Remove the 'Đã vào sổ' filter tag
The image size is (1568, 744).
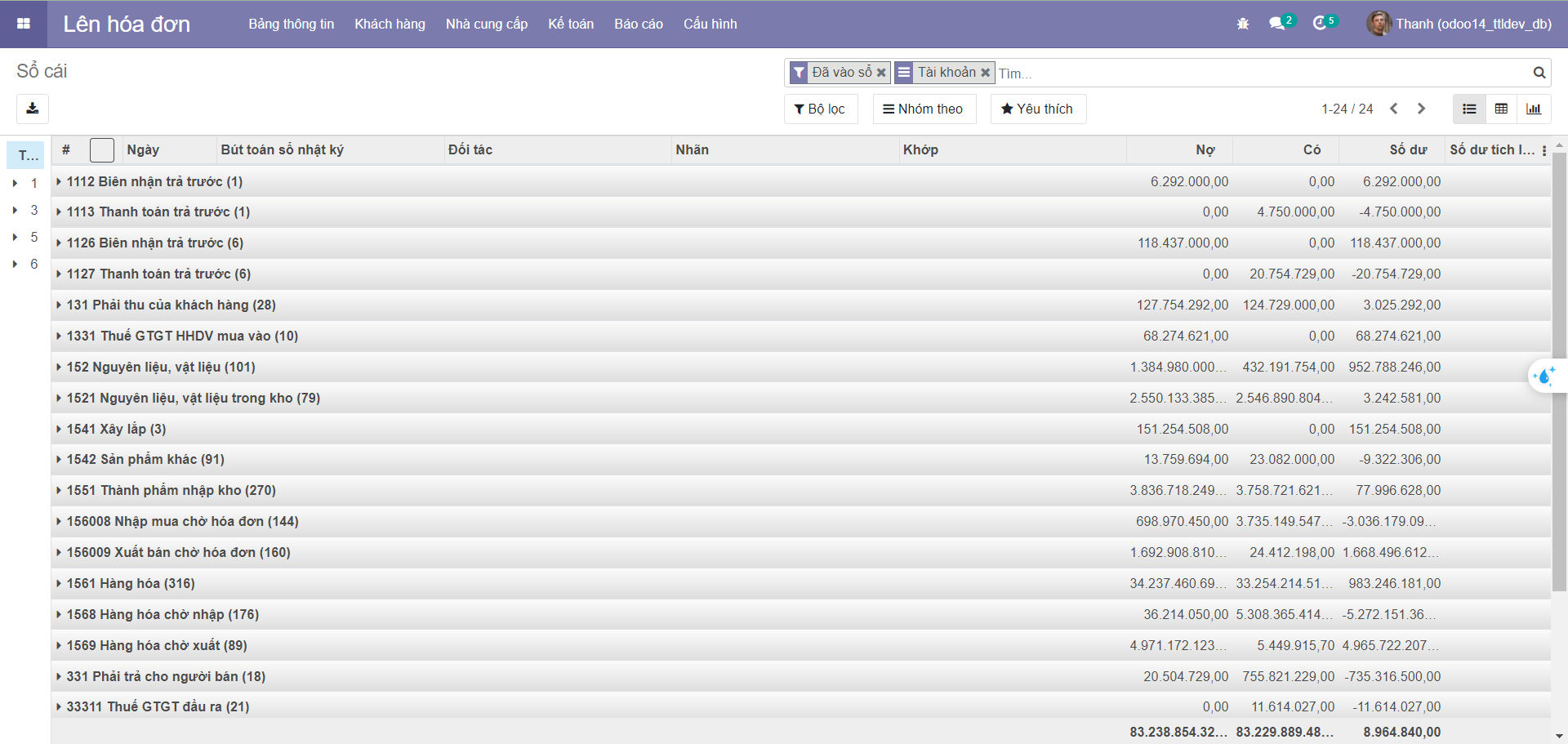(881, 73)
